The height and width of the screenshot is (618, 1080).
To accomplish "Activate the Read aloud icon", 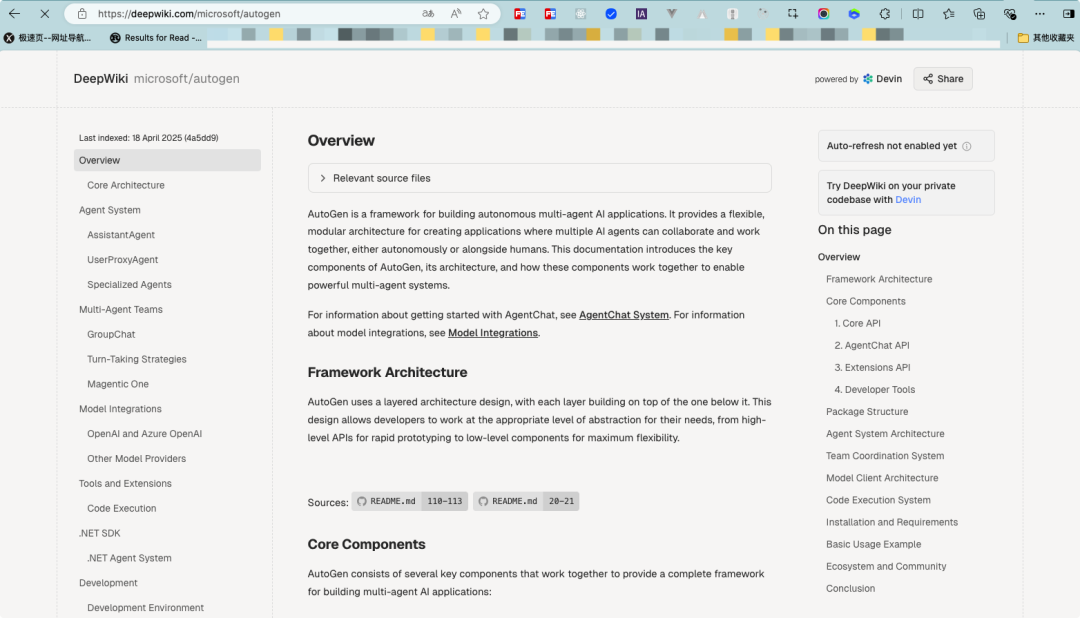I will click(x=456, y=14).
